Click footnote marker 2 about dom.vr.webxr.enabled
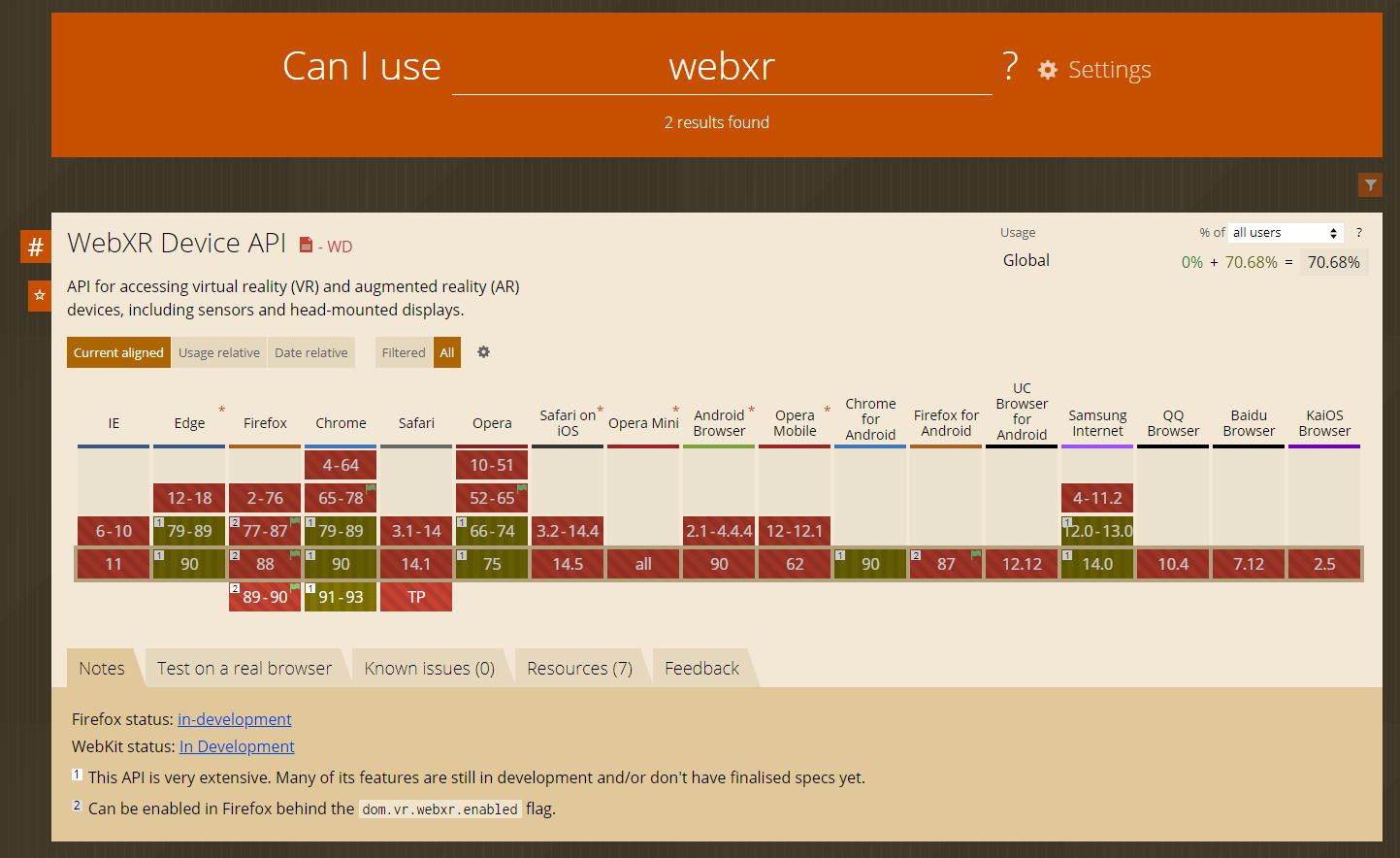The height and width of the screenshot is (858, 1400). (x=76, y=804)
